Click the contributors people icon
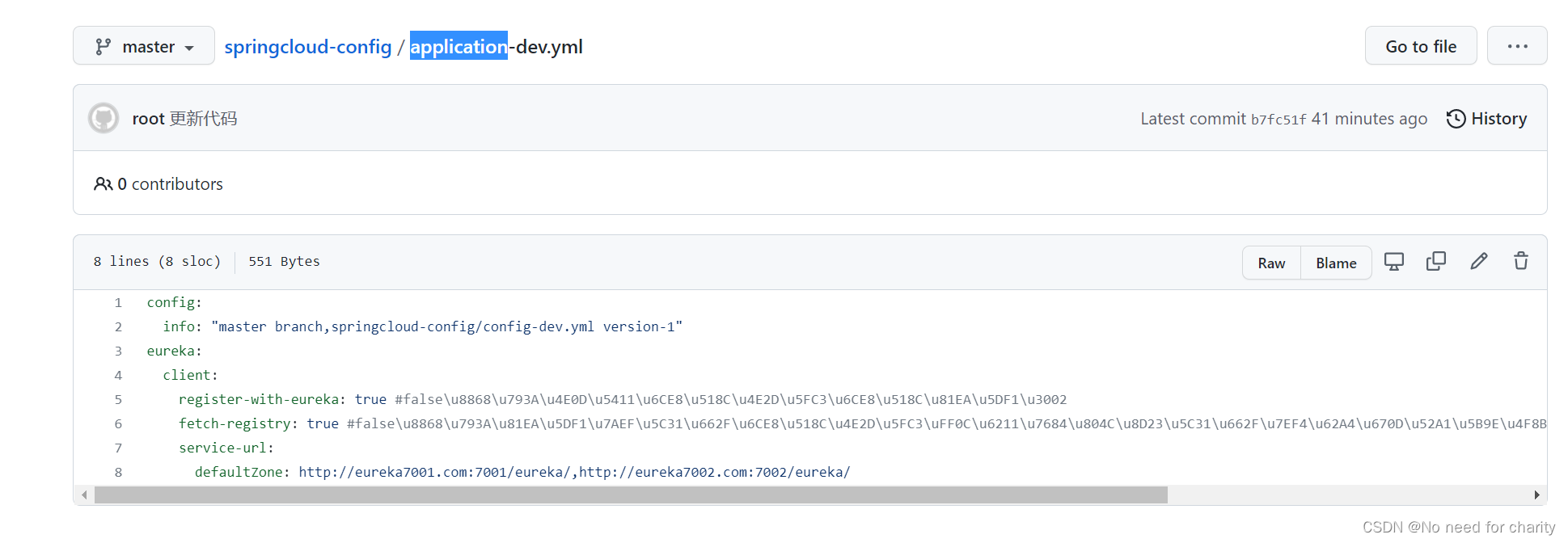The height and width of the screenshot is (543, 1568). pos(103,184)
